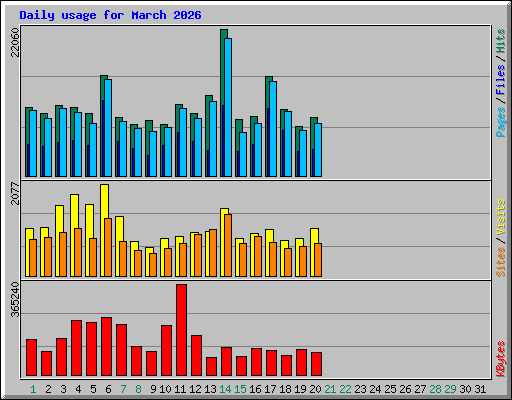The width and height of the screenshot is (512, 400).
Task: Select green day 14 axis label
Action: [x=225, y=389]
